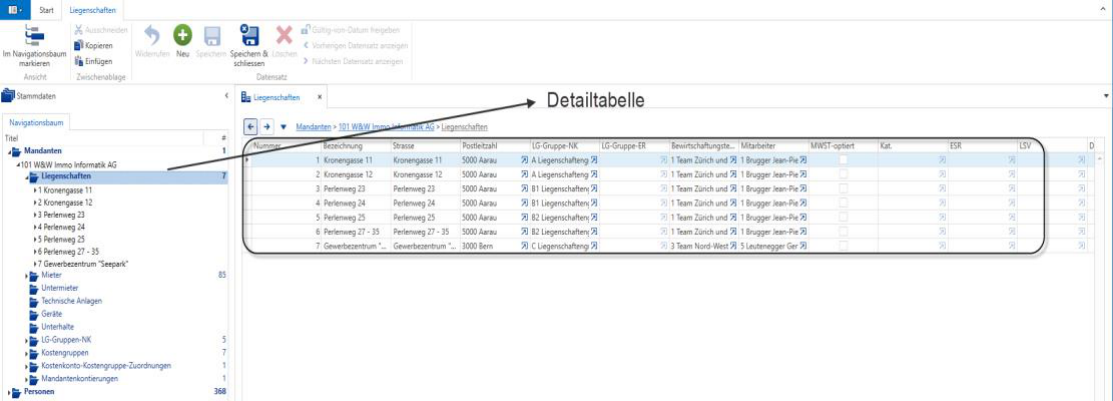This screenshot has width=1113, height=401.
Task: Click Nächsten Datensatz anzeigen arrow
Action: point(305,61)
